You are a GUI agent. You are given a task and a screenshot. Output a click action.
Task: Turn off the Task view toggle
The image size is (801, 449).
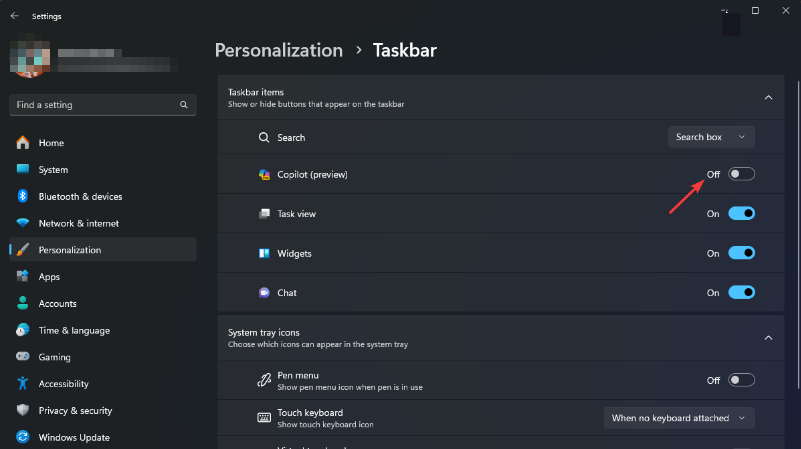point(741,213)
